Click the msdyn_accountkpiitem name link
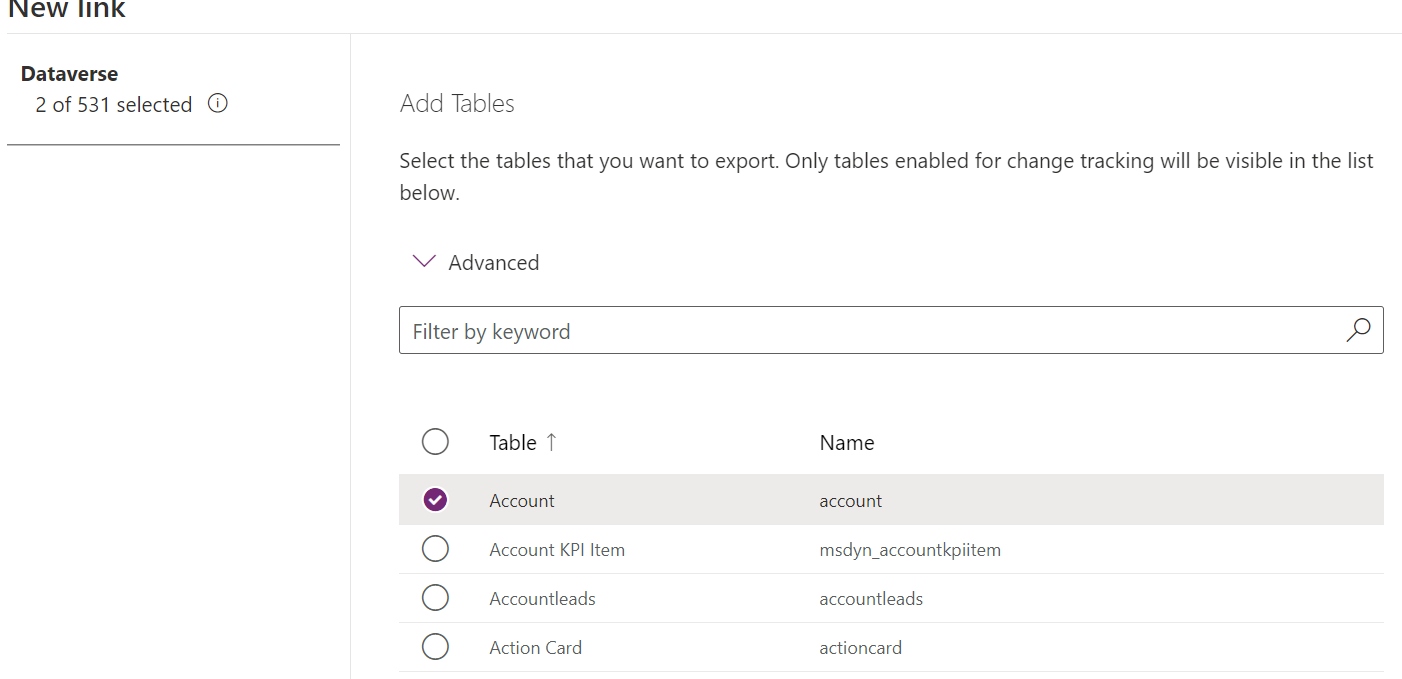The image size is (1402, 679). coord(910,549)
